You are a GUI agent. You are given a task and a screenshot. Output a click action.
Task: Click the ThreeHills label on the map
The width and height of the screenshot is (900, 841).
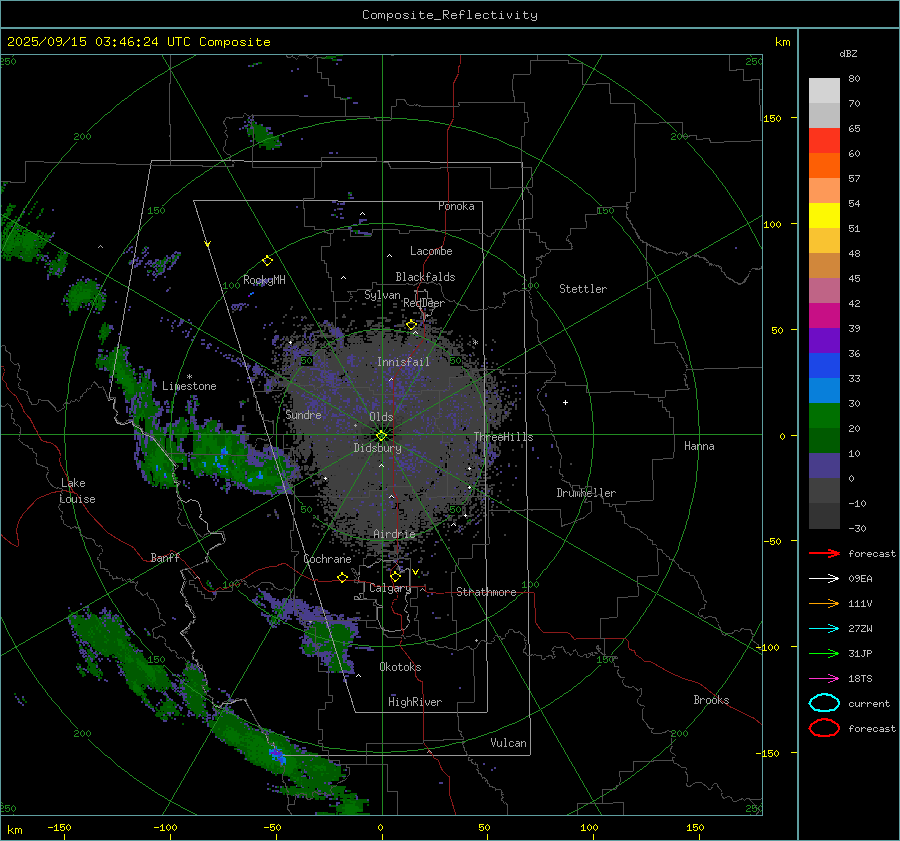pos(503,437)
